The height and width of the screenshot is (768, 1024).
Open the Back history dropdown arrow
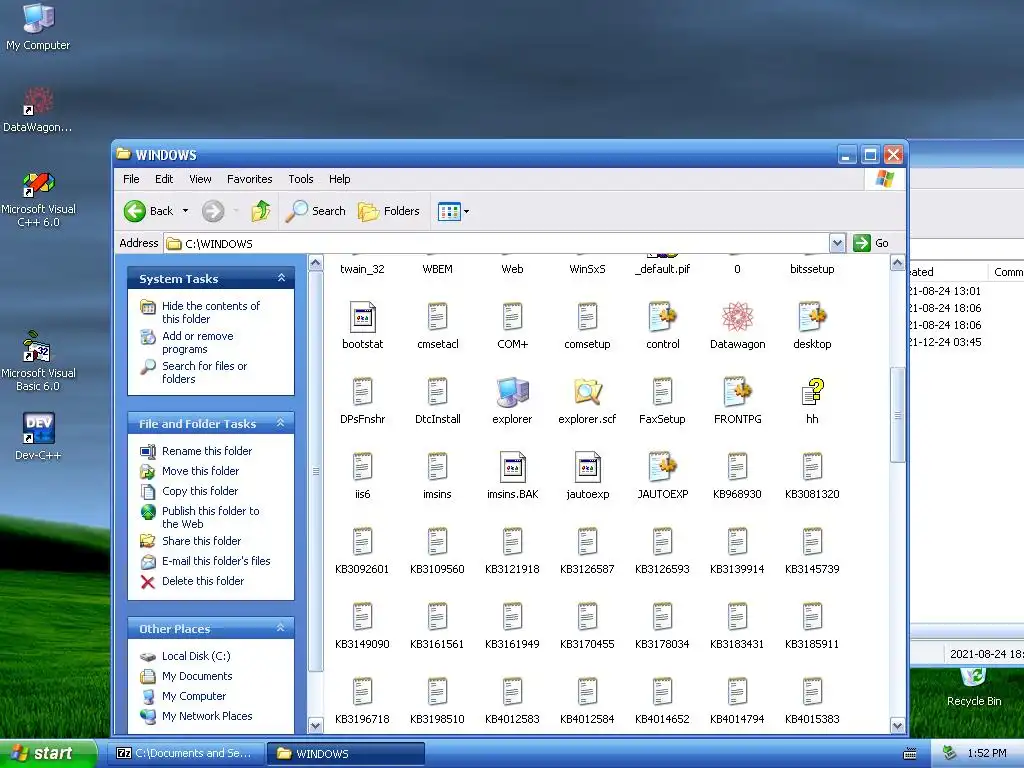[185, 211]
